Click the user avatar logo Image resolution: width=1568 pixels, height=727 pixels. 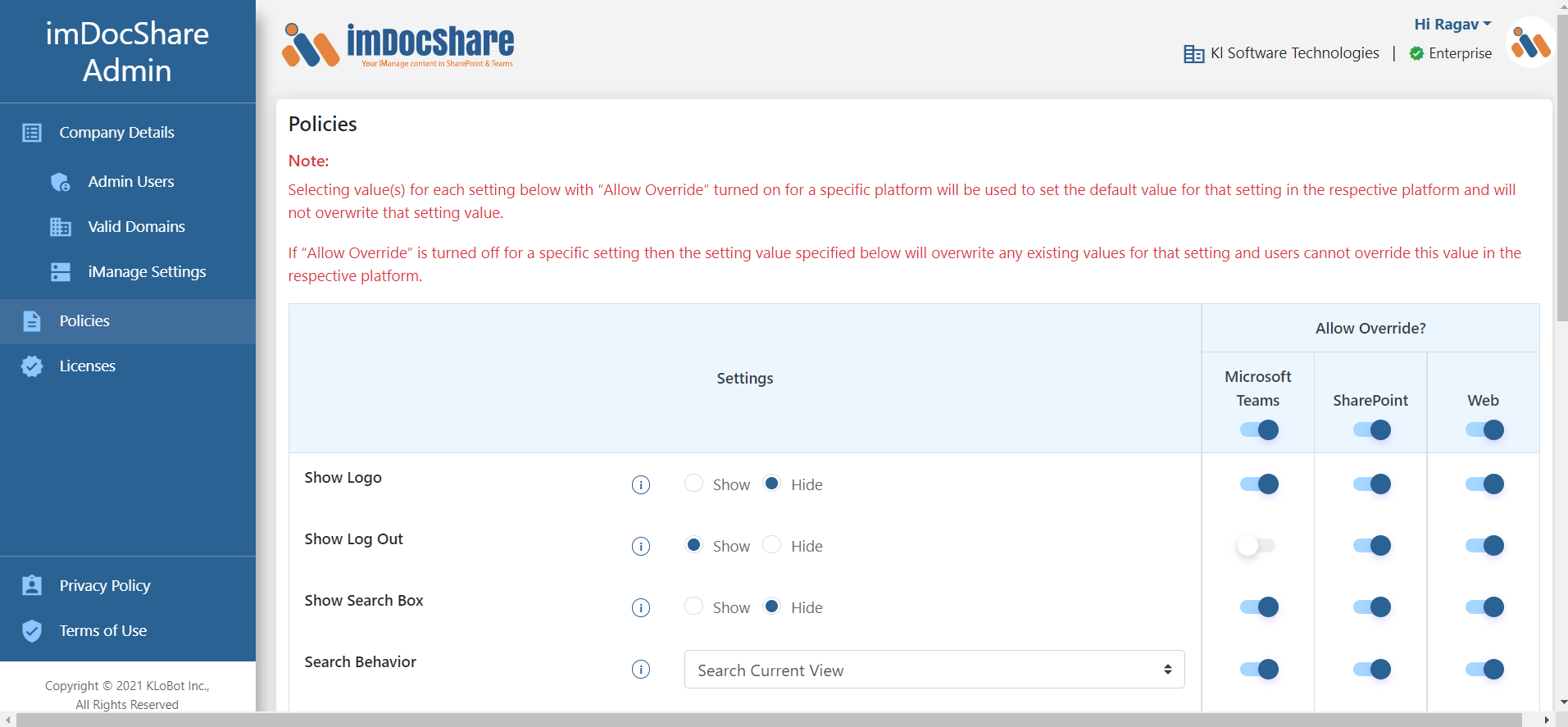pyautogui.click(x=1530, y=43)
